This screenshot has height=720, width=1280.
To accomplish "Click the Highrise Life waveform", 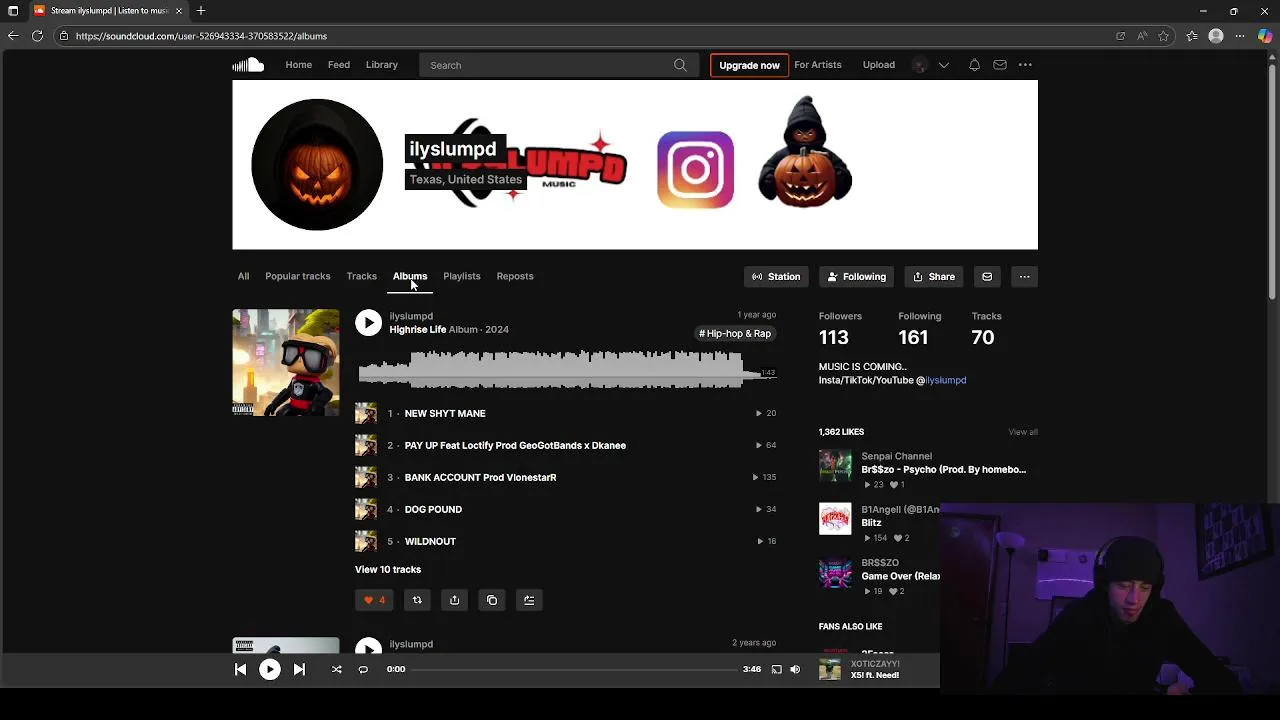I will (567, 370).
